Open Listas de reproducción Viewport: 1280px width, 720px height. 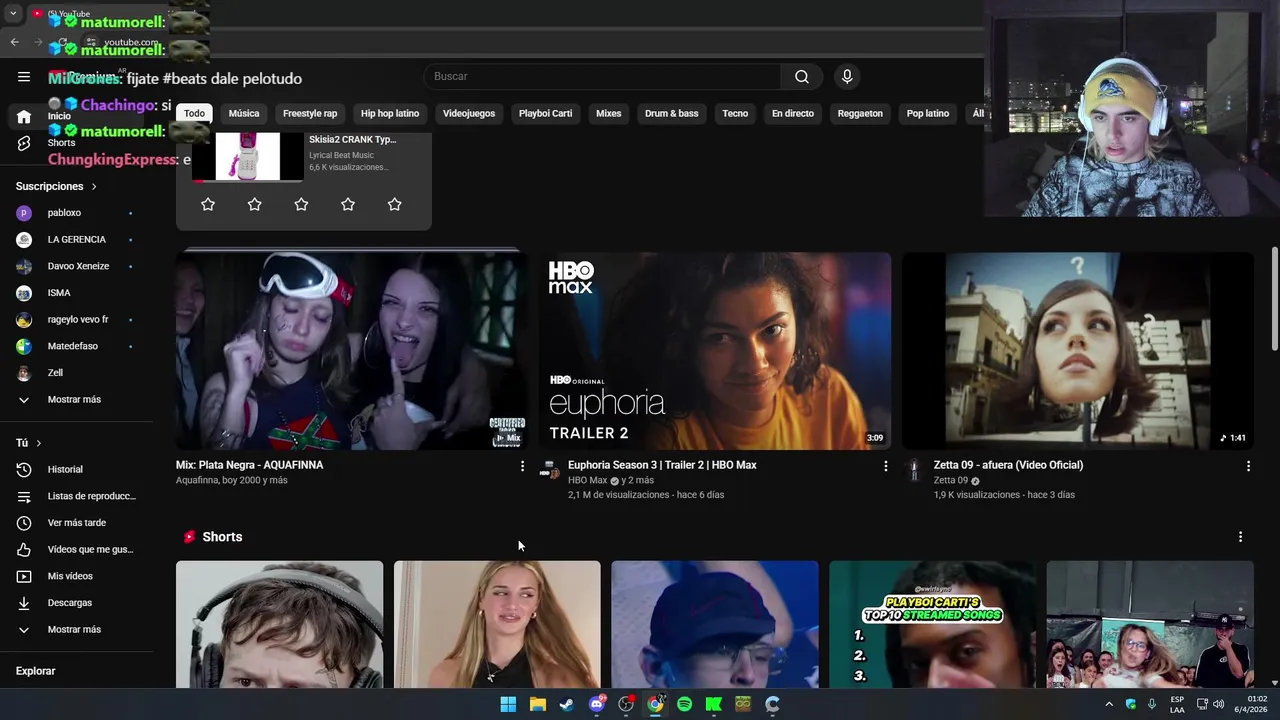pyautogui.click(x=75, y=496)
